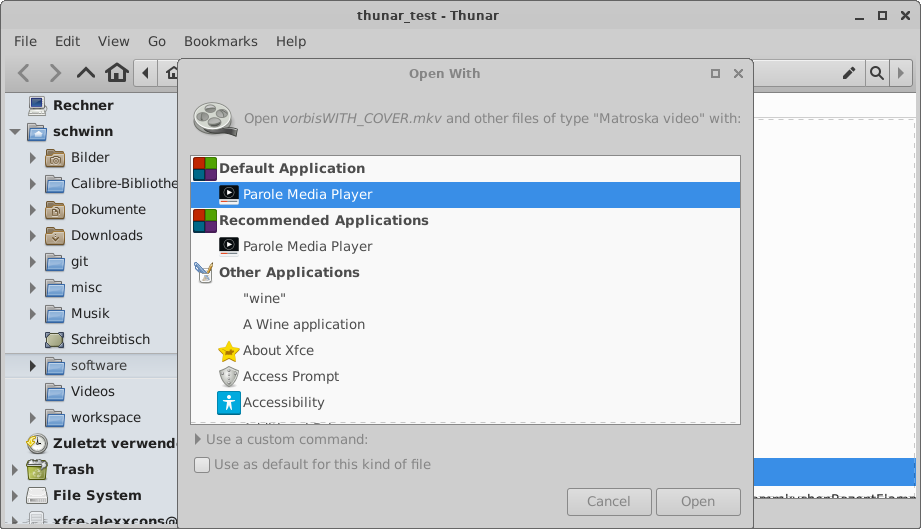The width and height of the screenshot is (921, 529).
Task: Click the Open button
Action: 698,501
